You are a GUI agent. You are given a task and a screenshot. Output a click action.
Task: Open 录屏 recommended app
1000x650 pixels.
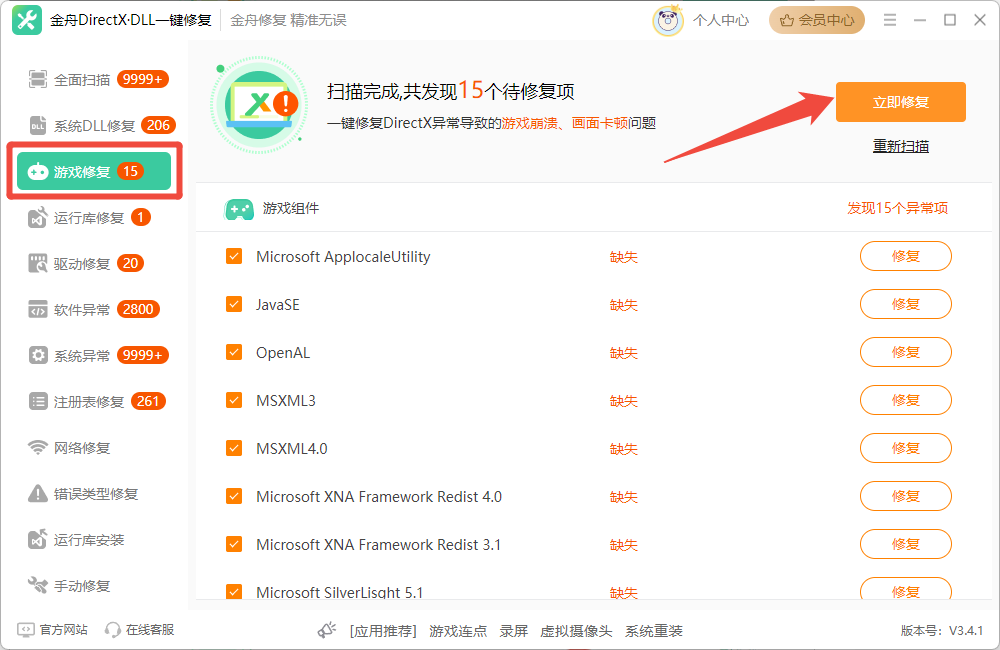tap(513, 631)
